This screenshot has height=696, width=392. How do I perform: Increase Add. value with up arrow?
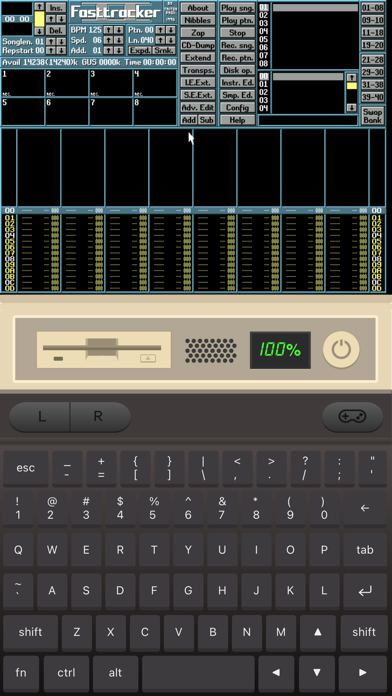coord(108,50)
